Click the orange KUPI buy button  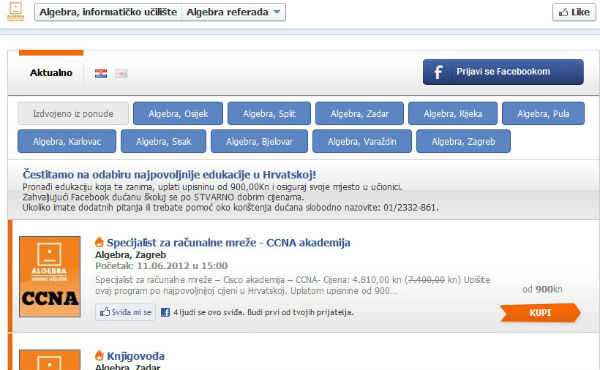pos(540,313)
